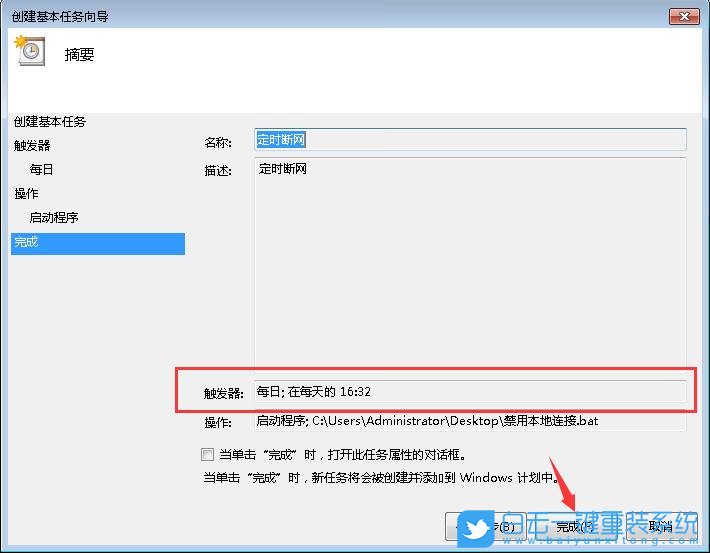The height and width of the screenshot is (553, 710).
Task: Click the note about adding task to Windows schedule
Action: click(380, 477)
